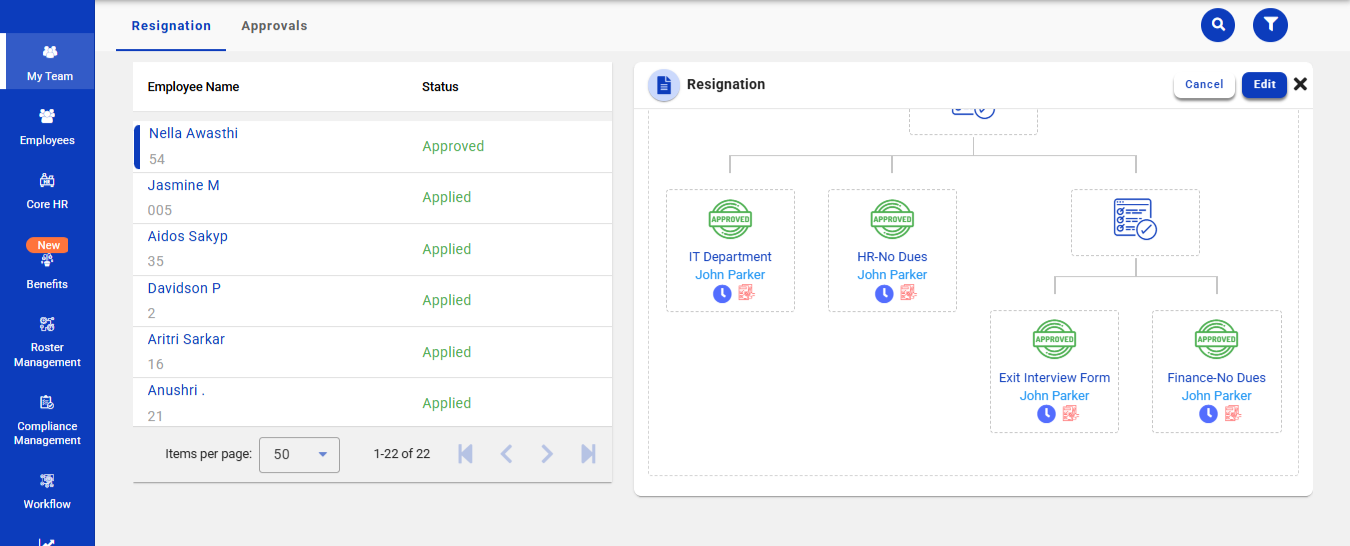
Task: Open the Workflow sidebar item
Action: pos(47,492)
